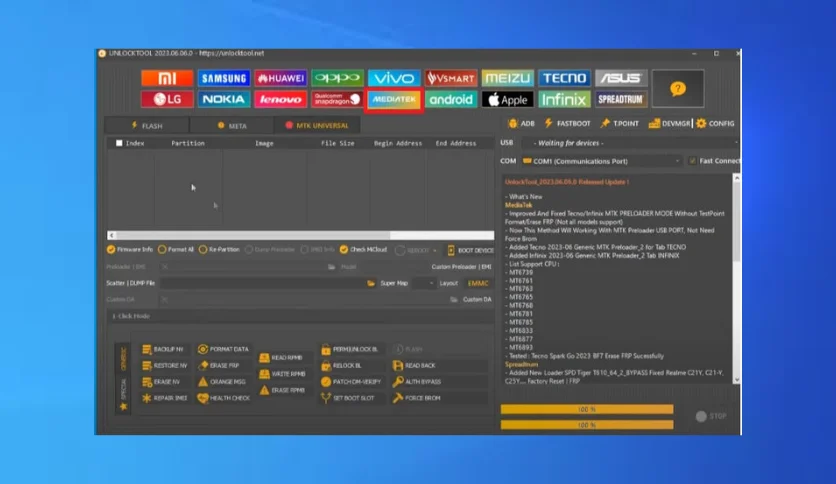Choose the Lenovo brand tile
This screenshot has height=484, width=836.
click(280, 99)
